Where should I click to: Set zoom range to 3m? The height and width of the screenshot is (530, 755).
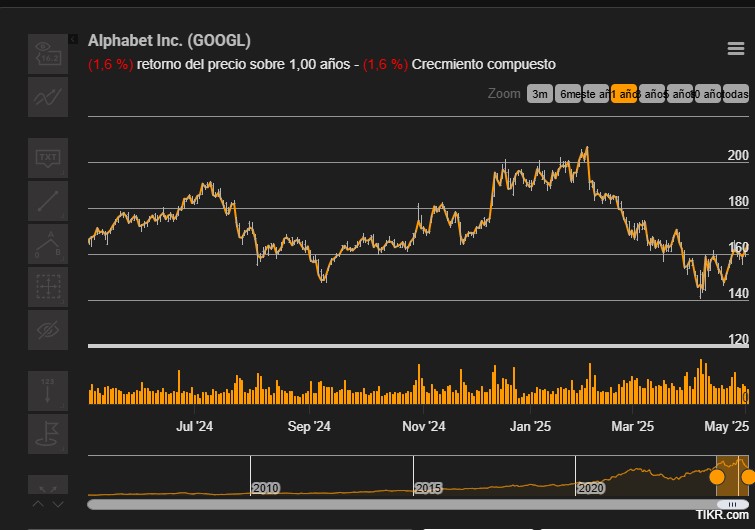point(539,94)
